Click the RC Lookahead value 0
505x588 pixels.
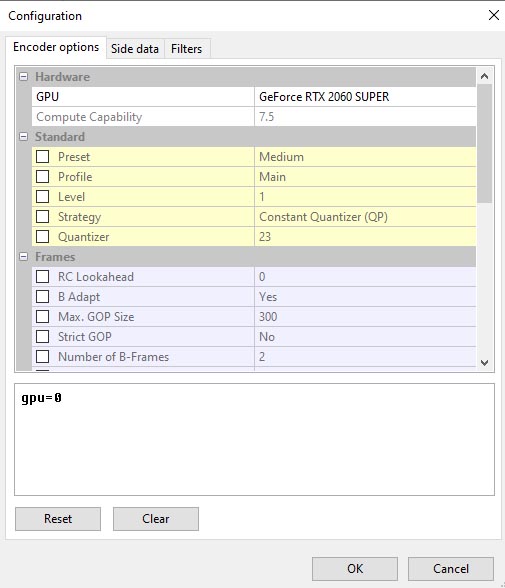pyautogui.click(x=365, y=277)
